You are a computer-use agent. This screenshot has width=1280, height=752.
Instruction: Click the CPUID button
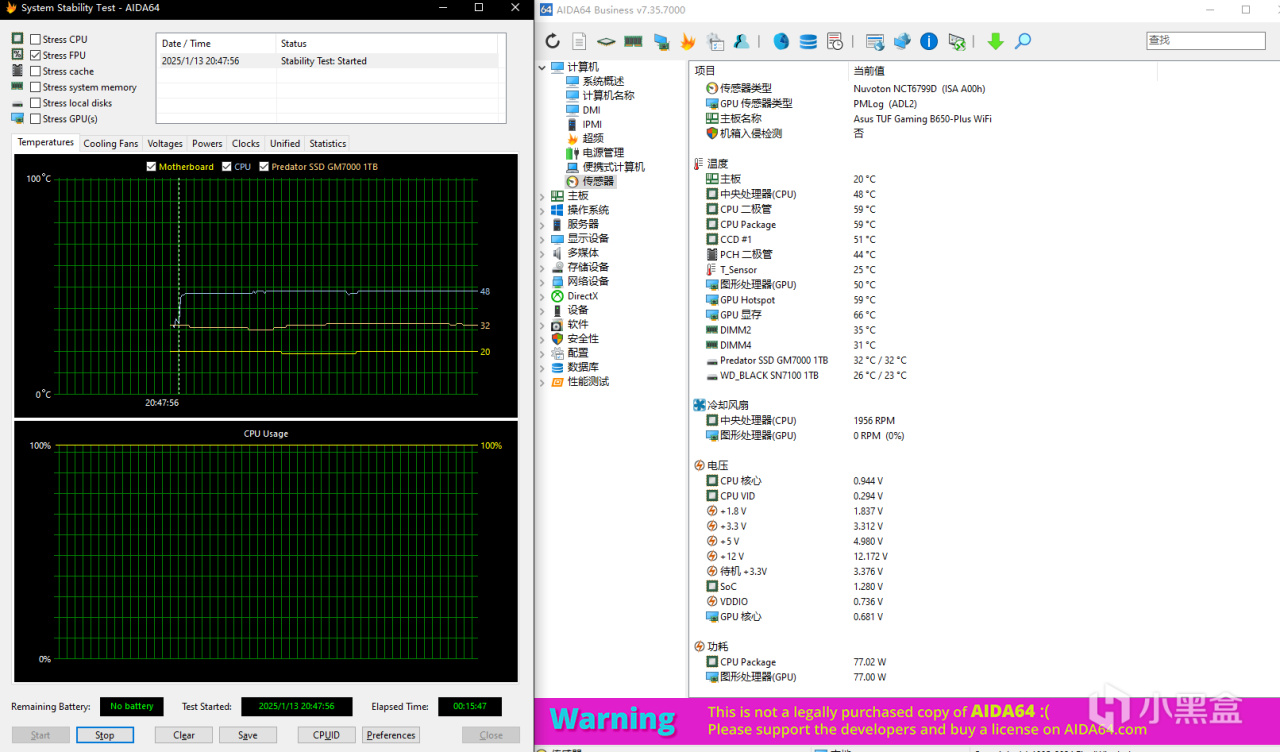click(x=327, y=735)
